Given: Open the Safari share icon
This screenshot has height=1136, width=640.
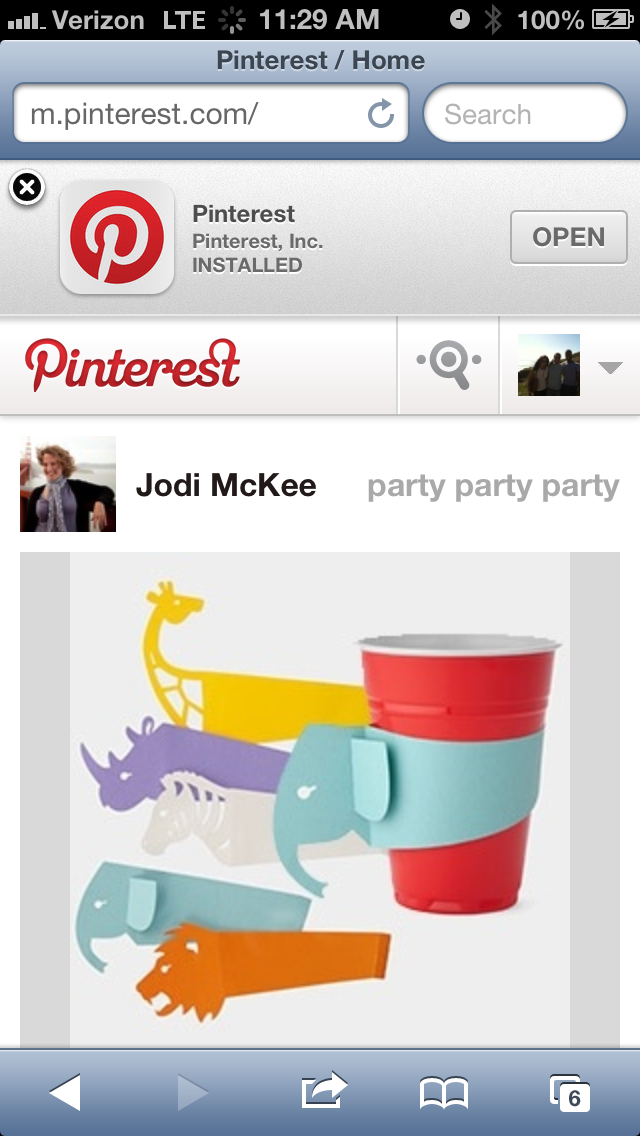Looking at the screenshot, I should pos(324,1090).
